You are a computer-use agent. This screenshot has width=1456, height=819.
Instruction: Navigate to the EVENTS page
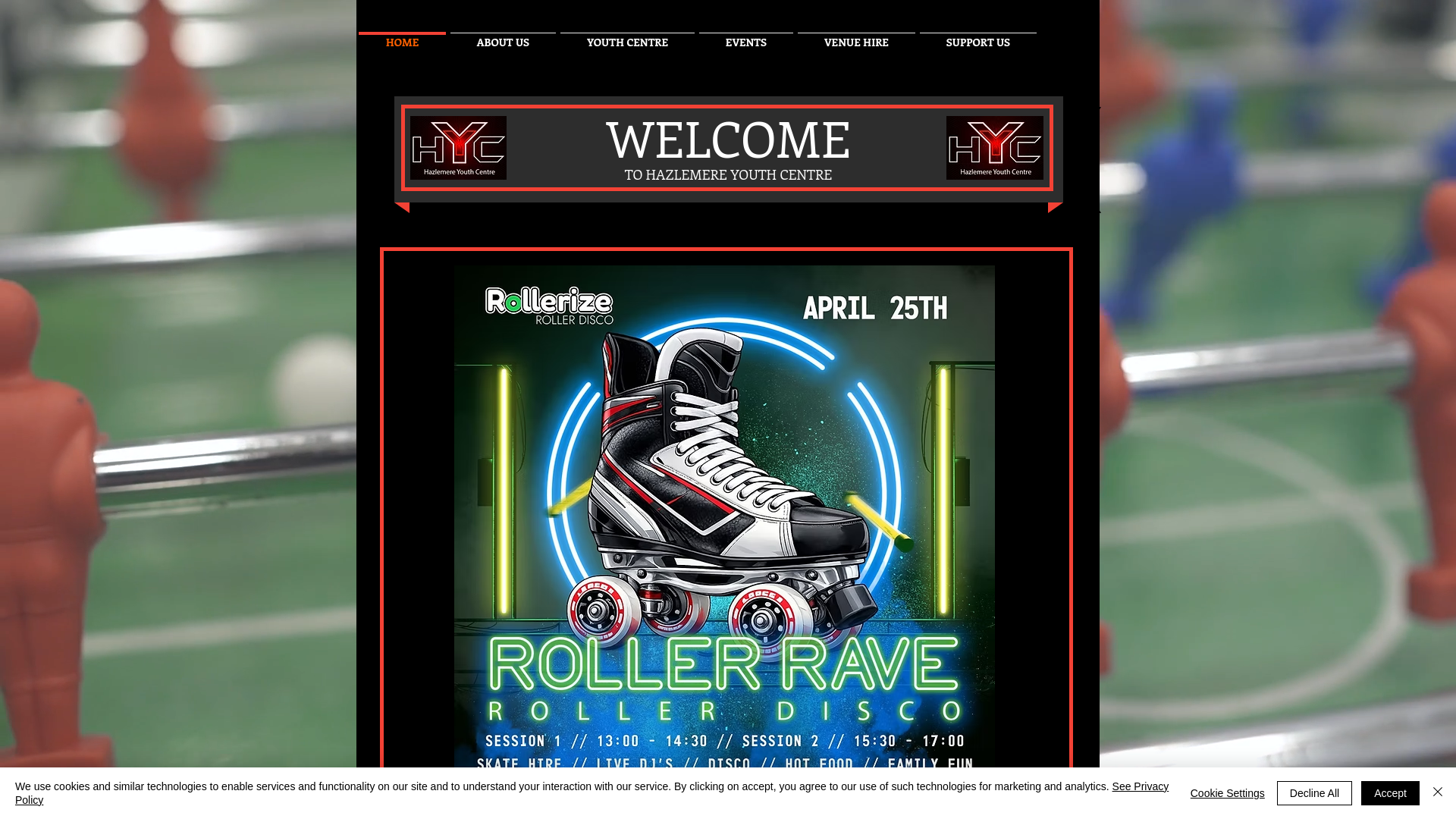tap(746, 42)
